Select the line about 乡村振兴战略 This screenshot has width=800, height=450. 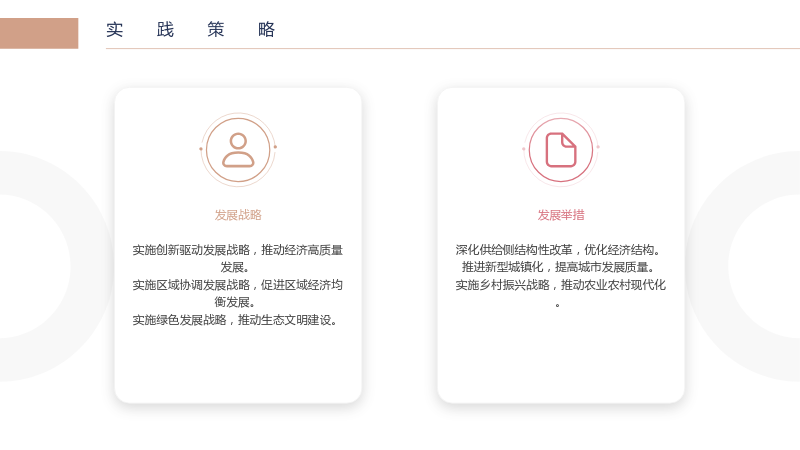point(560,285)
